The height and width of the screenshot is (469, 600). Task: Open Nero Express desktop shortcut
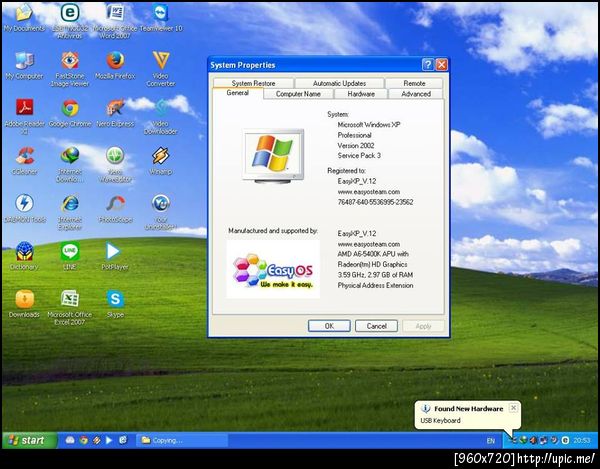(x=115, y=113)
